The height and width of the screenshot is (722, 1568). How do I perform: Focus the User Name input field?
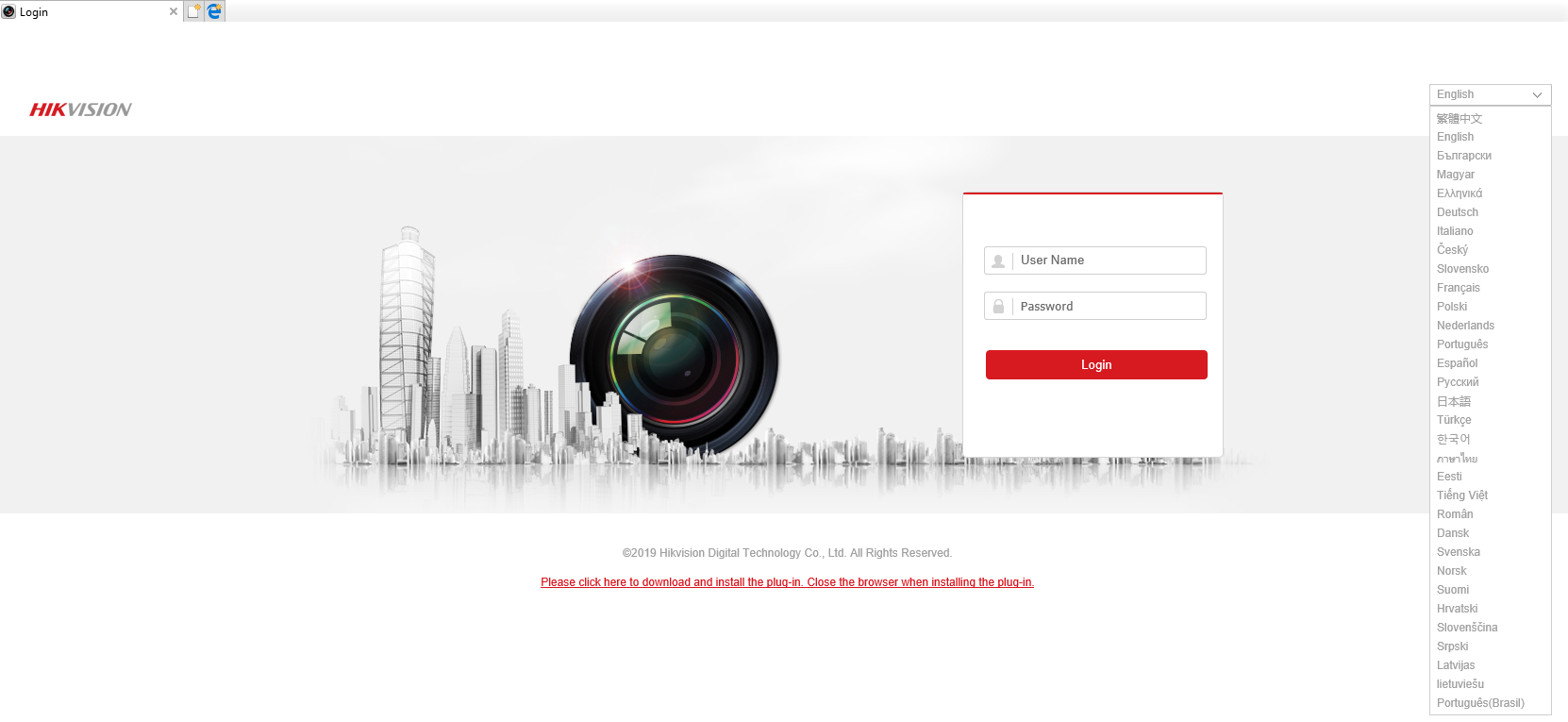pyautogui.click(x=1095, y=260)
